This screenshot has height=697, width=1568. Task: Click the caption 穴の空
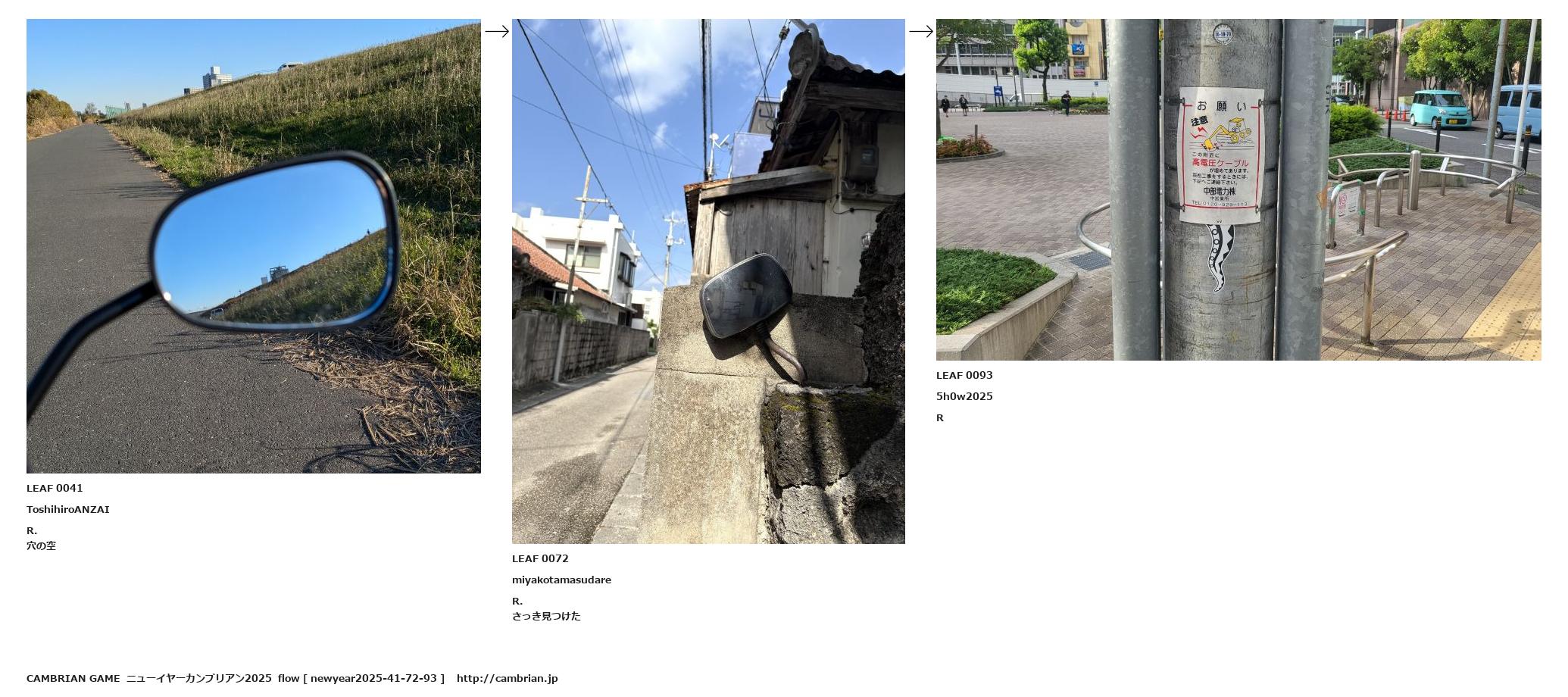click(x=41, y=546)
